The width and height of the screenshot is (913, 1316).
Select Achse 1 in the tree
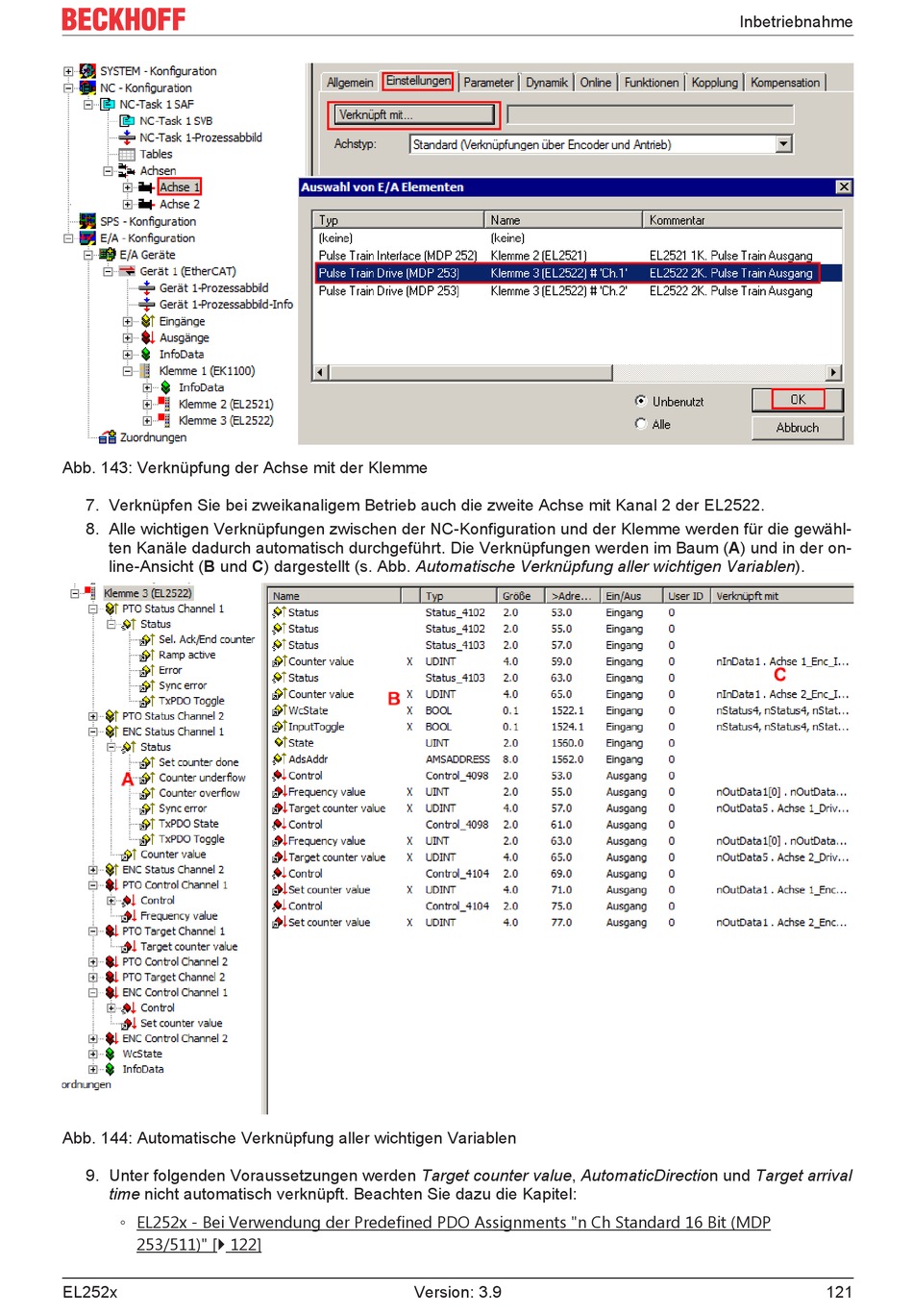click(x=179, y=187)
